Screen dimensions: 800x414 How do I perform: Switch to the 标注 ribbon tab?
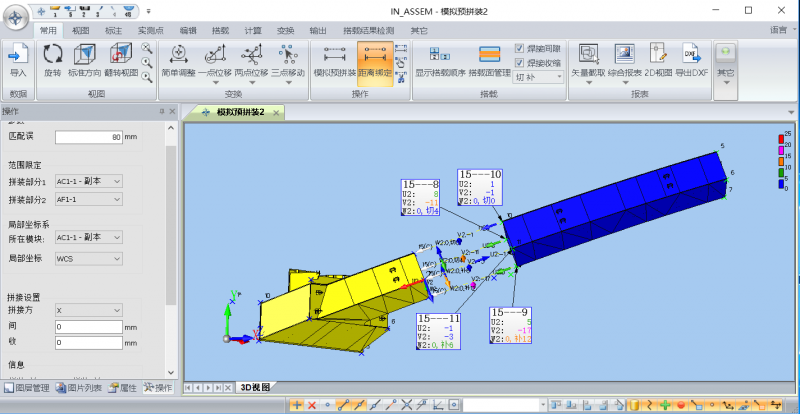coord(113,31)
